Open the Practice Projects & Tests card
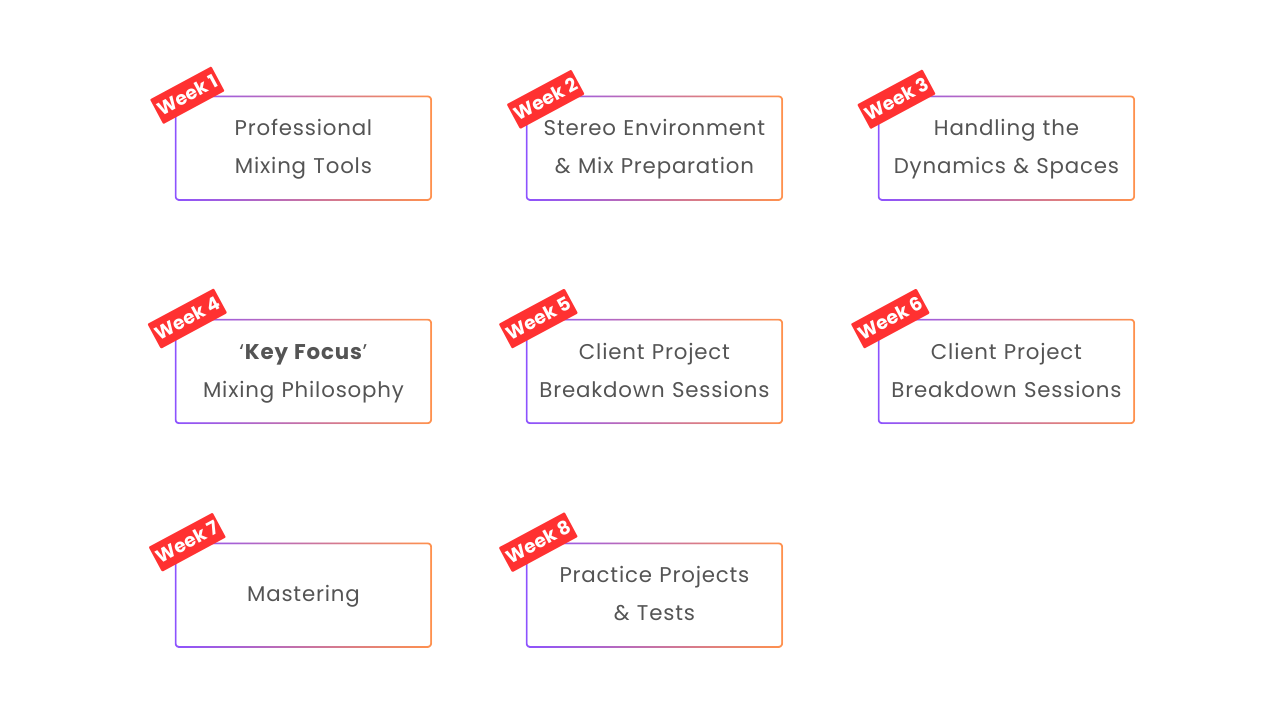The width and height of the screenshot is (1280, 720). [655, 595]
